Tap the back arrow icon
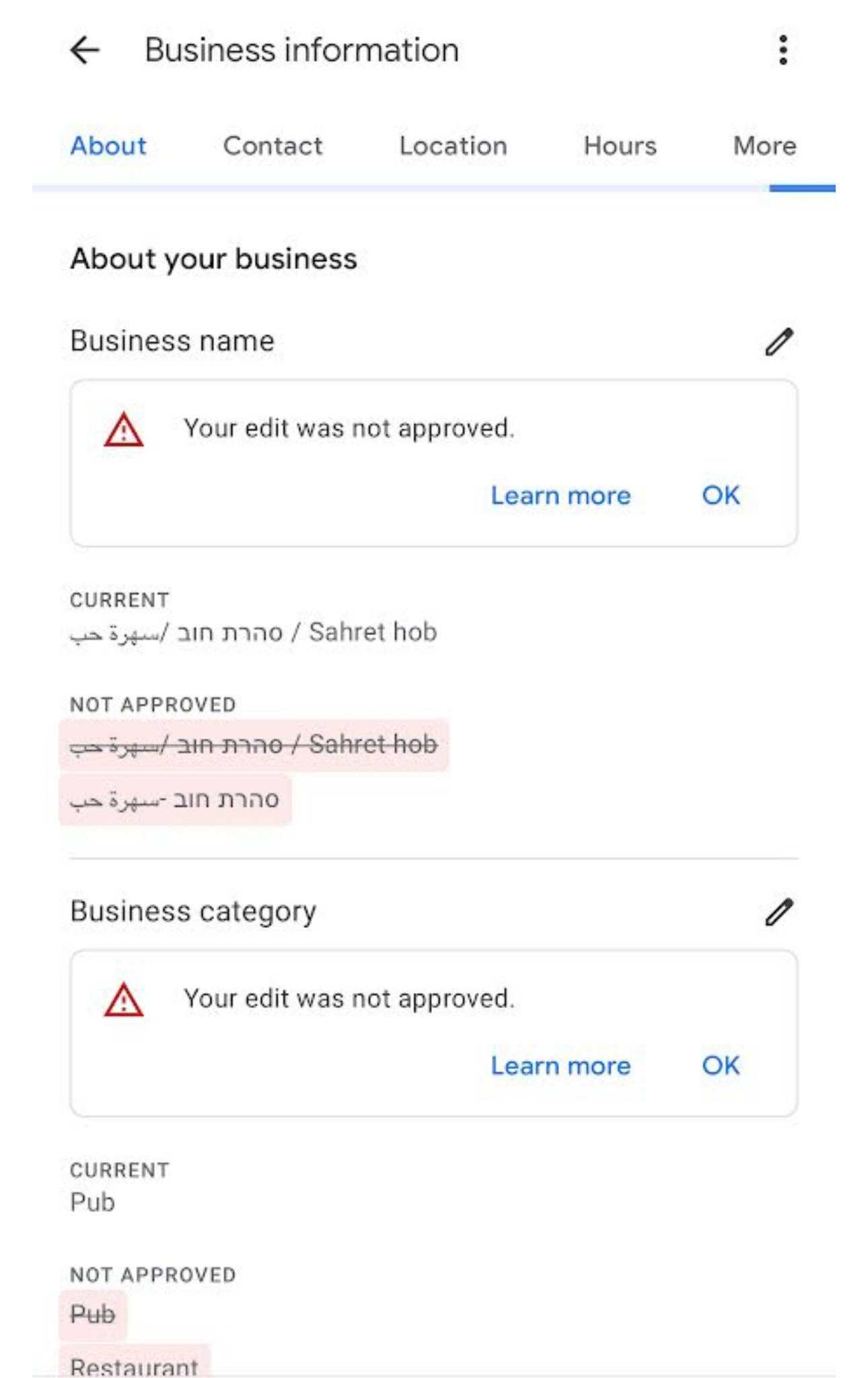 pyautogui.click(x=85, y=50)
